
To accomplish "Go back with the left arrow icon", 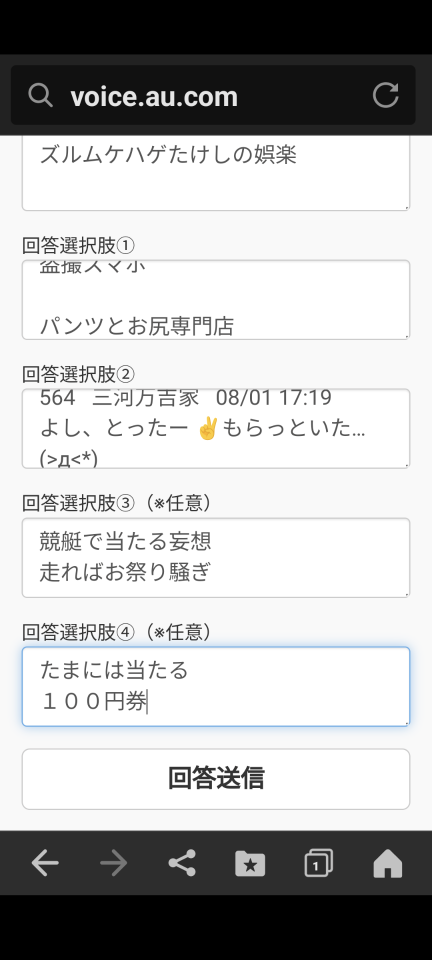I will [45, 863].
